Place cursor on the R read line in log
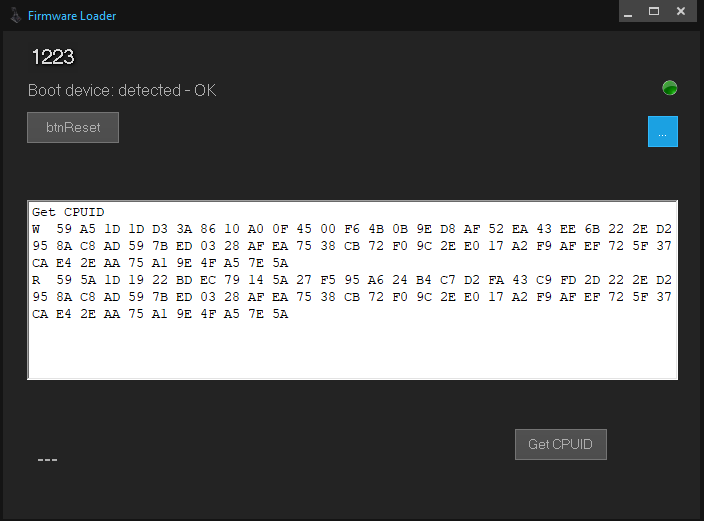 352,280
